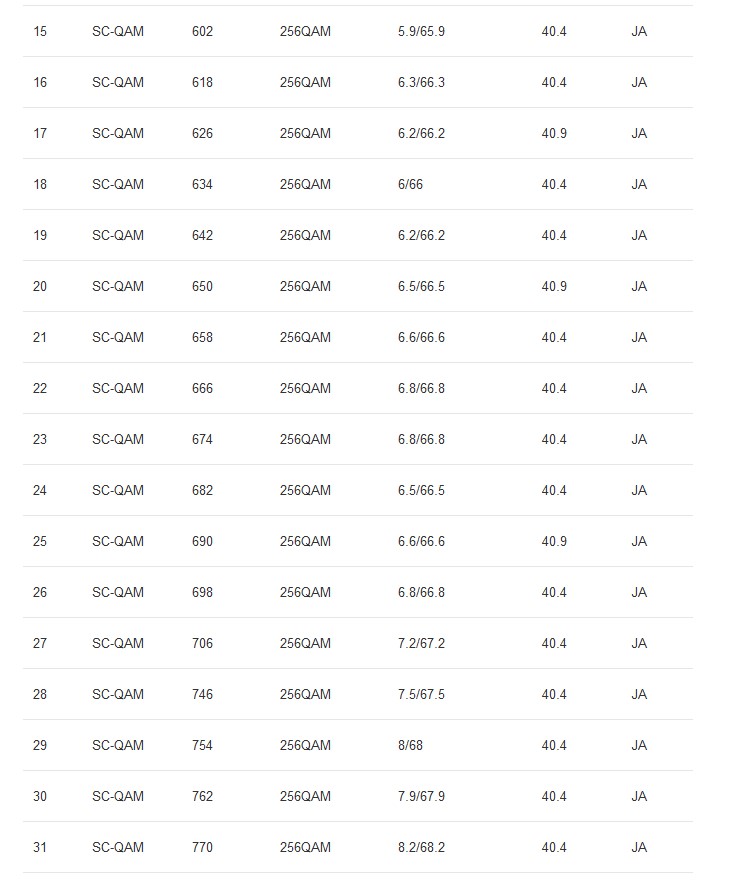This screenshot has width=740, height=894.
Task: Click the 5.9/65.9 power level value
Action: tap(421, 31)
